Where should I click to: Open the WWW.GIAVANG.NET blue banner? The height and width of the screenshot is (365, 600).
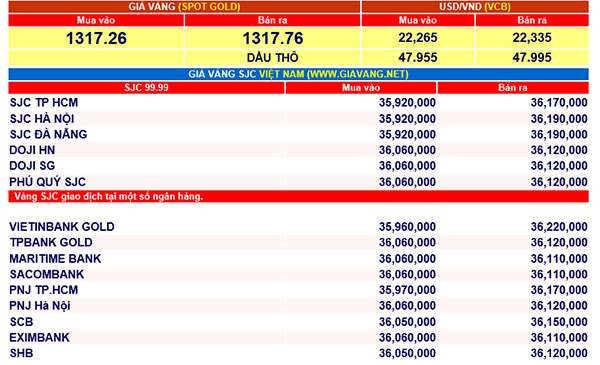(298, 74)
